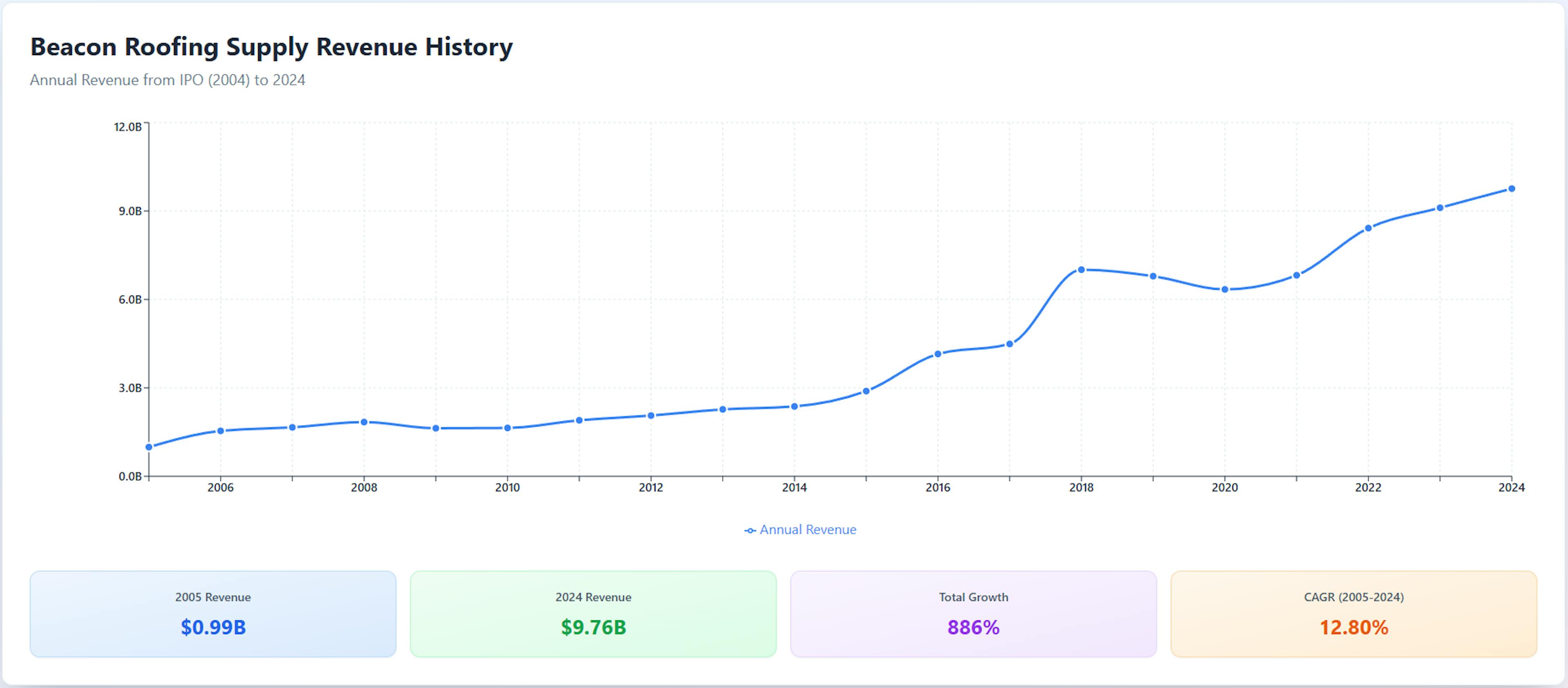Screen dimensions: 1568x688
Task: Click the 2006 x-axis tick label
Action: pos(220,487)
